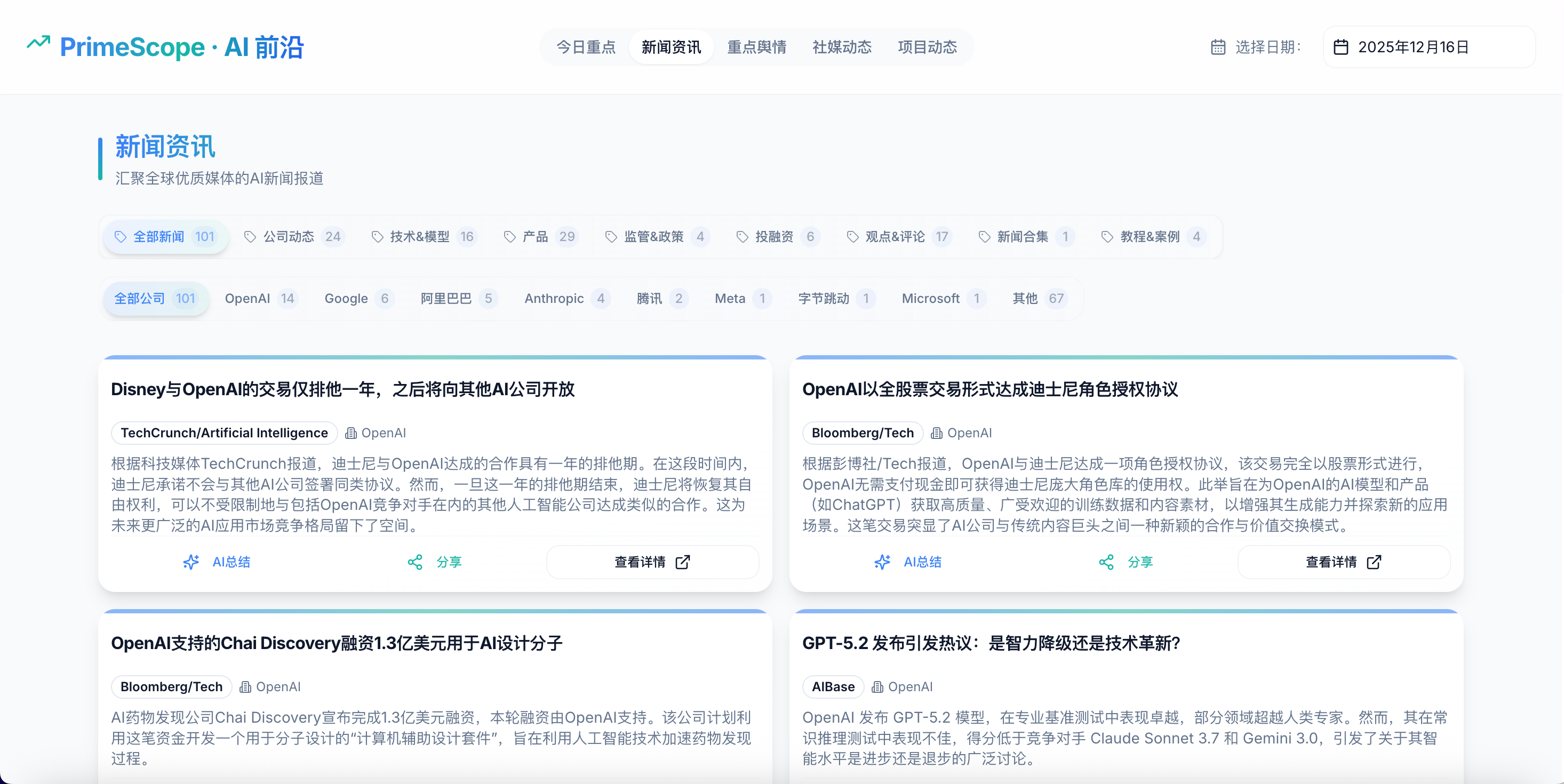
Task: Click Bloomberg/Tech source tag on 全股票交易 card
Action: (x=862, y=433)
